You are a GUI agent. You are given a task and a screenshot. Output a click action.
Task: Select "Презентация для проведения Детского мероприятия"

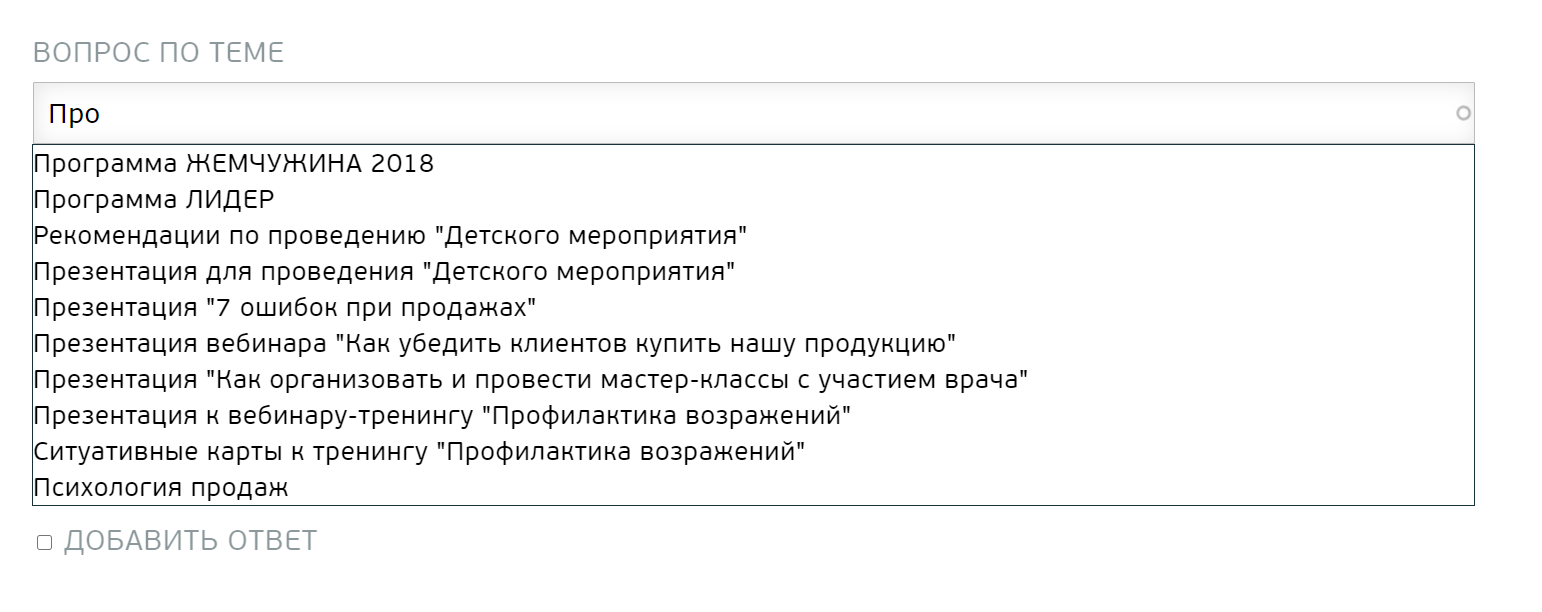pyautogui.click(x=385, y=272)
